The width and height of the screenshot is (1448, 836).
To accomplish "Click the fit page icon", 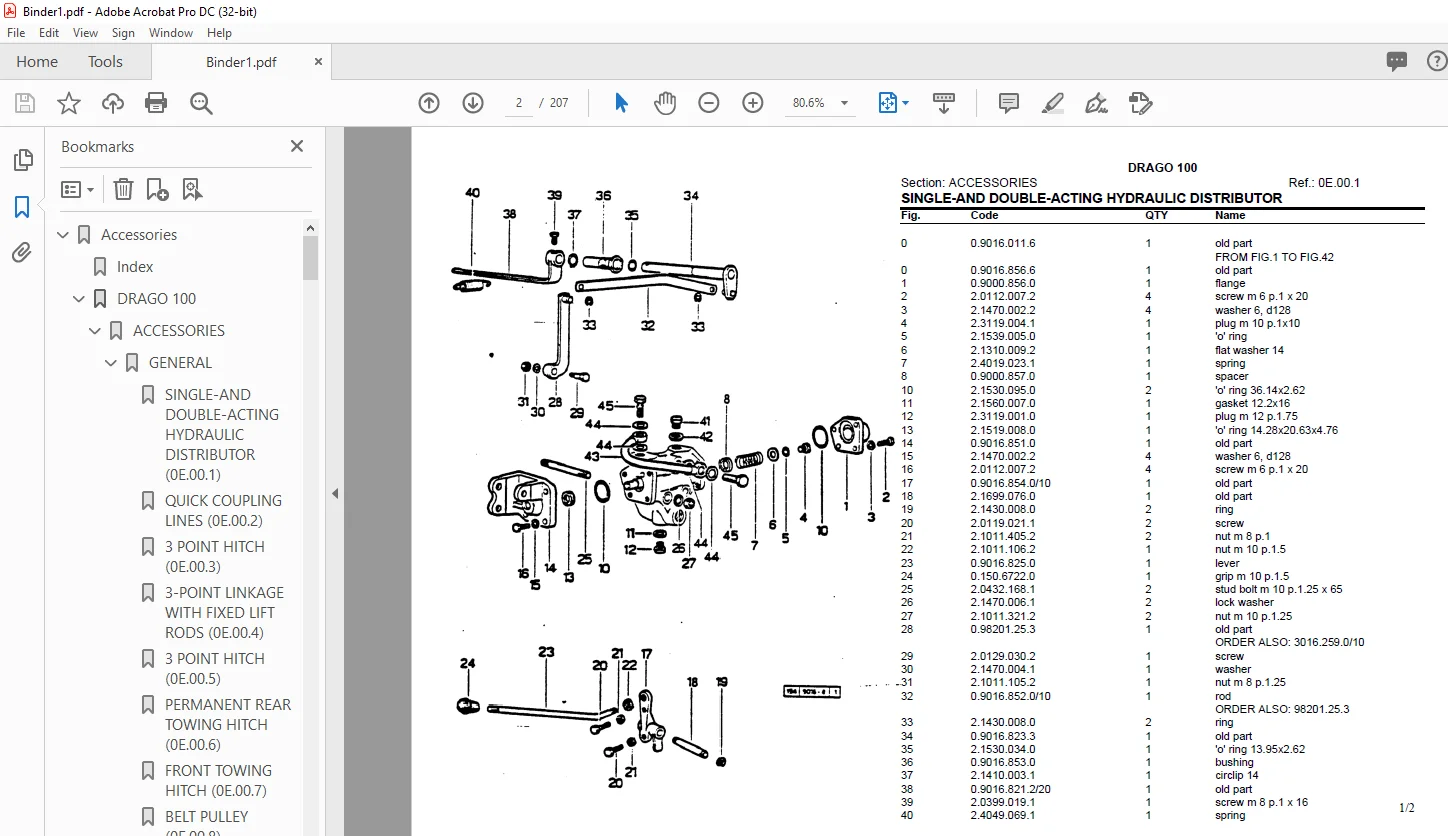I will click(887, 103).
